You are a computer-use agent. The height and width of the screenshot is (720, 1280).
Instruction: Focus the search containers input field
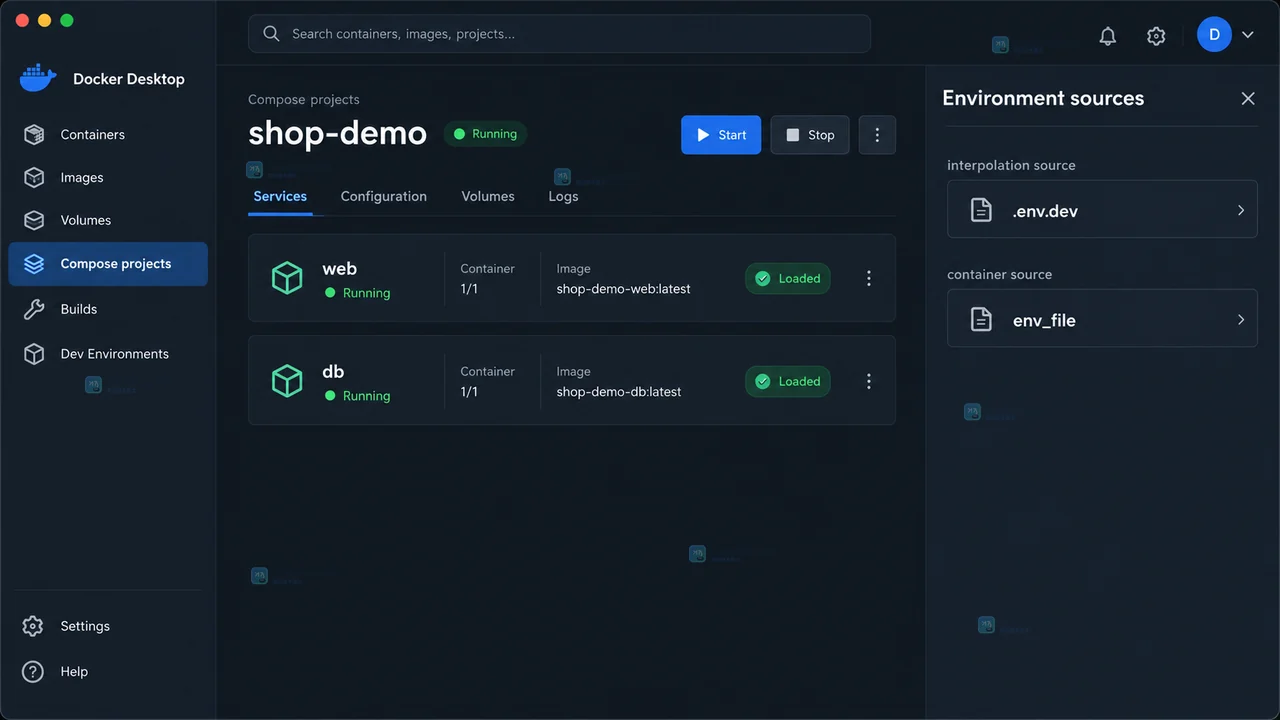pos(559,34)
